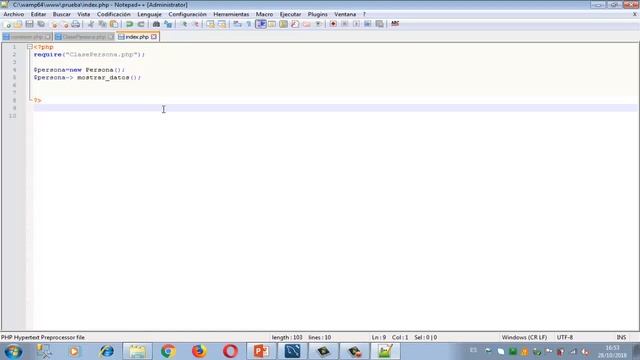
Task: Open the Macro menu
Action: pos(264,14)
